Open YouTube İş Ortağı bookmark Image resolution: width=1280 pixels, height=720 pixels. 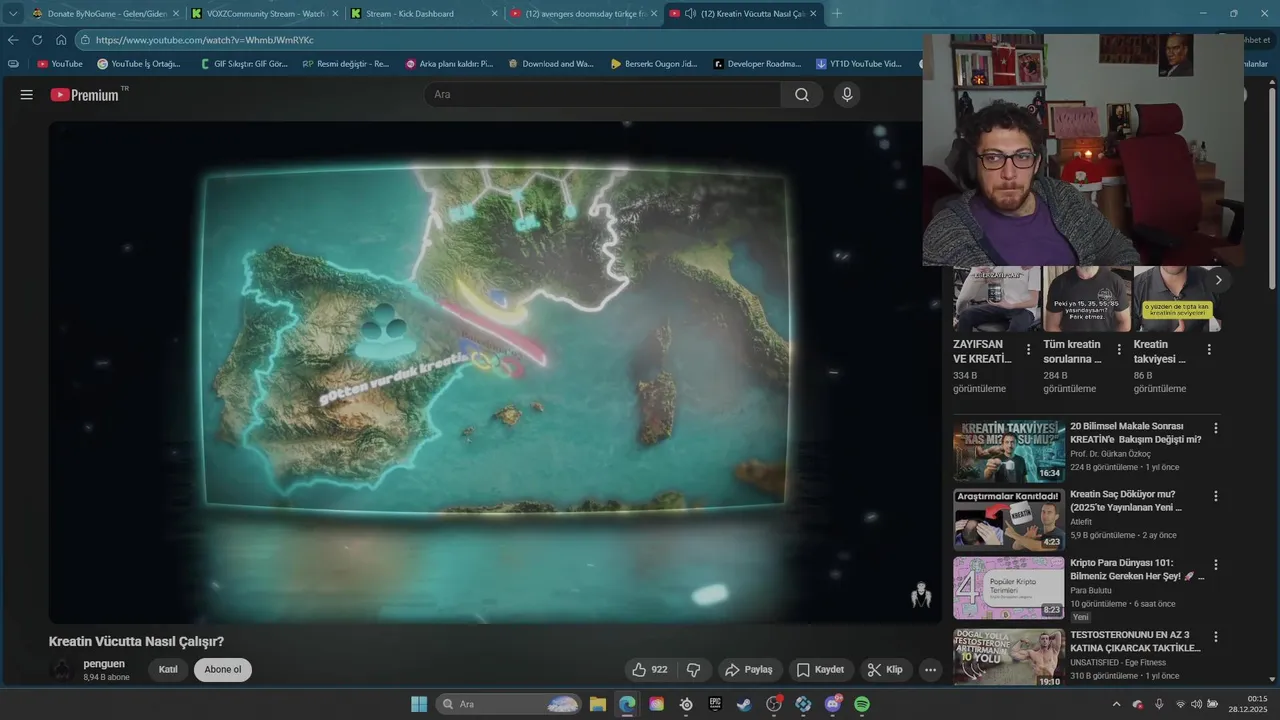tap(139, 64)
